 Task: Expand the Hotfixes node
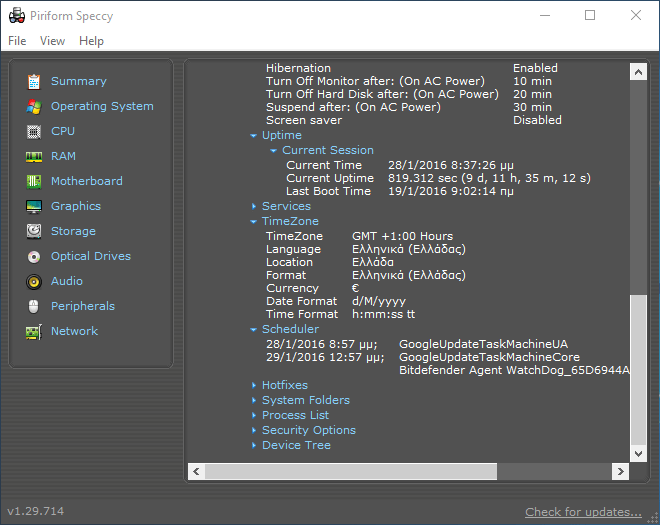(254, 385)
